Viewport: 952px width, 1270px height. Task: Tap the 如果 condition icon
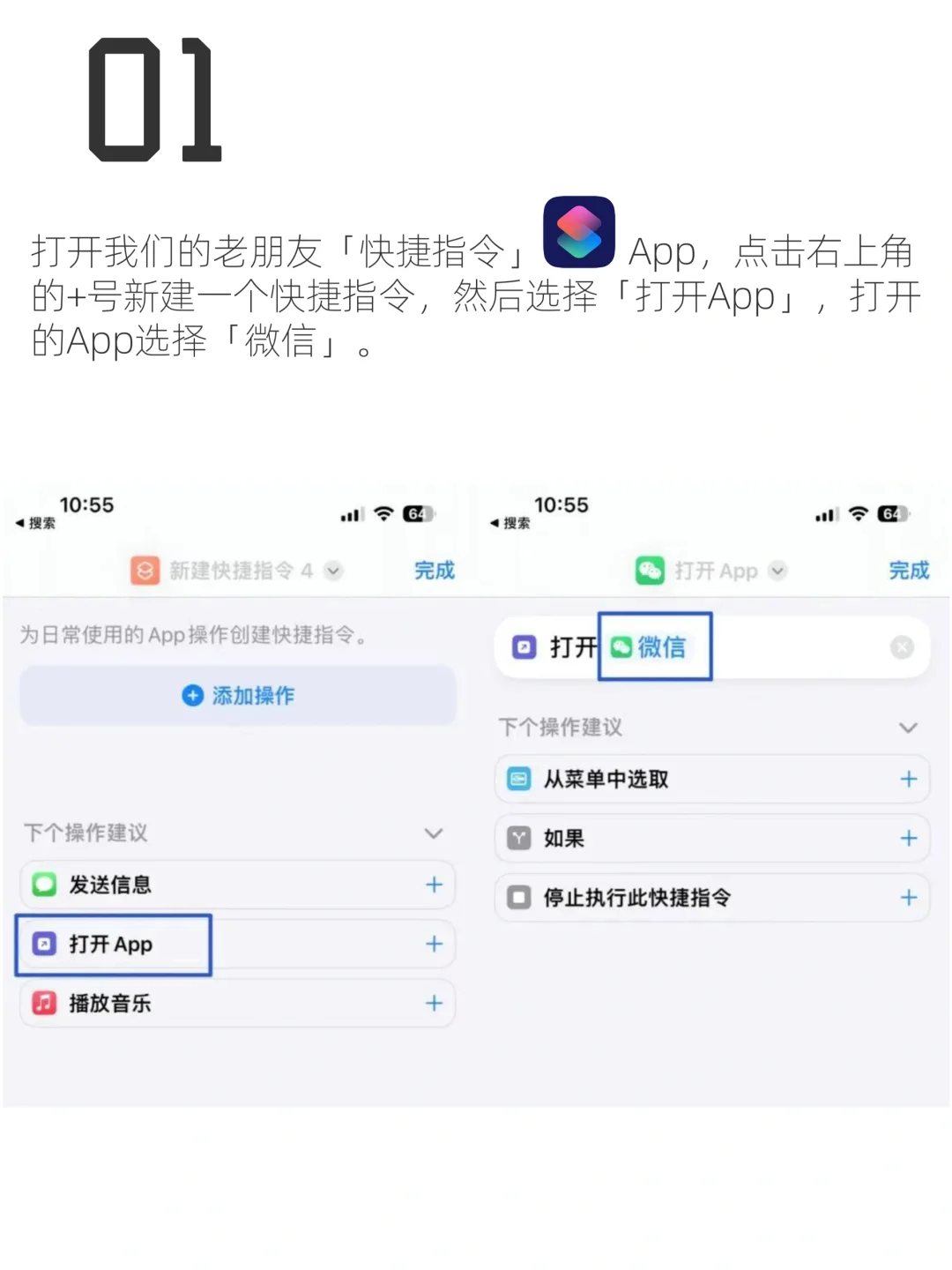click(x=518, y=838)
